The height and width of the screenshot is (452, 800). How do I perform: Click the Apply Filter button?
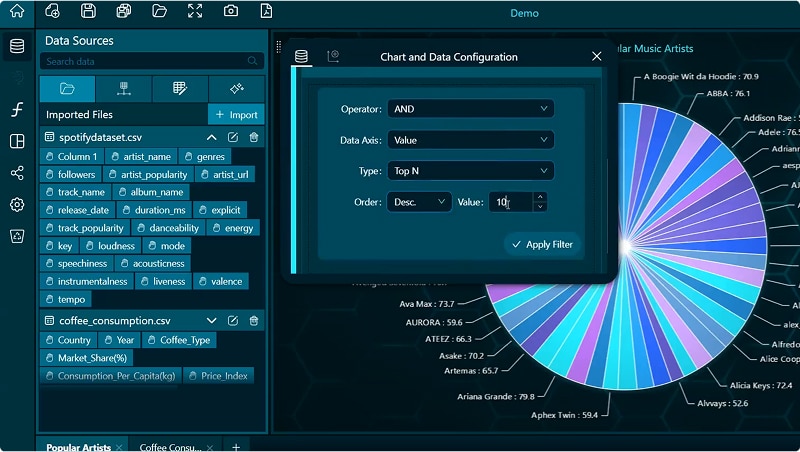[x=542, y=244]
